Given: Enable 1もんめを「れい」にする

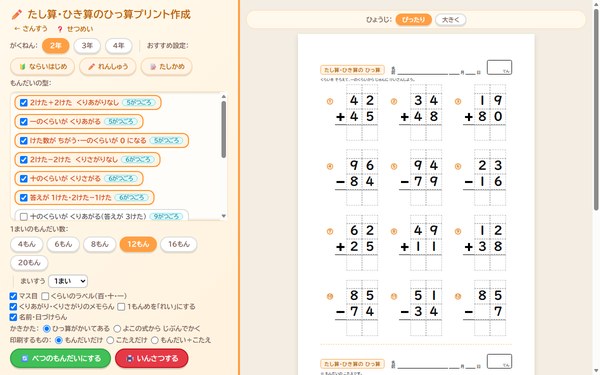Looking at the screenshot, I should [121, 307].
